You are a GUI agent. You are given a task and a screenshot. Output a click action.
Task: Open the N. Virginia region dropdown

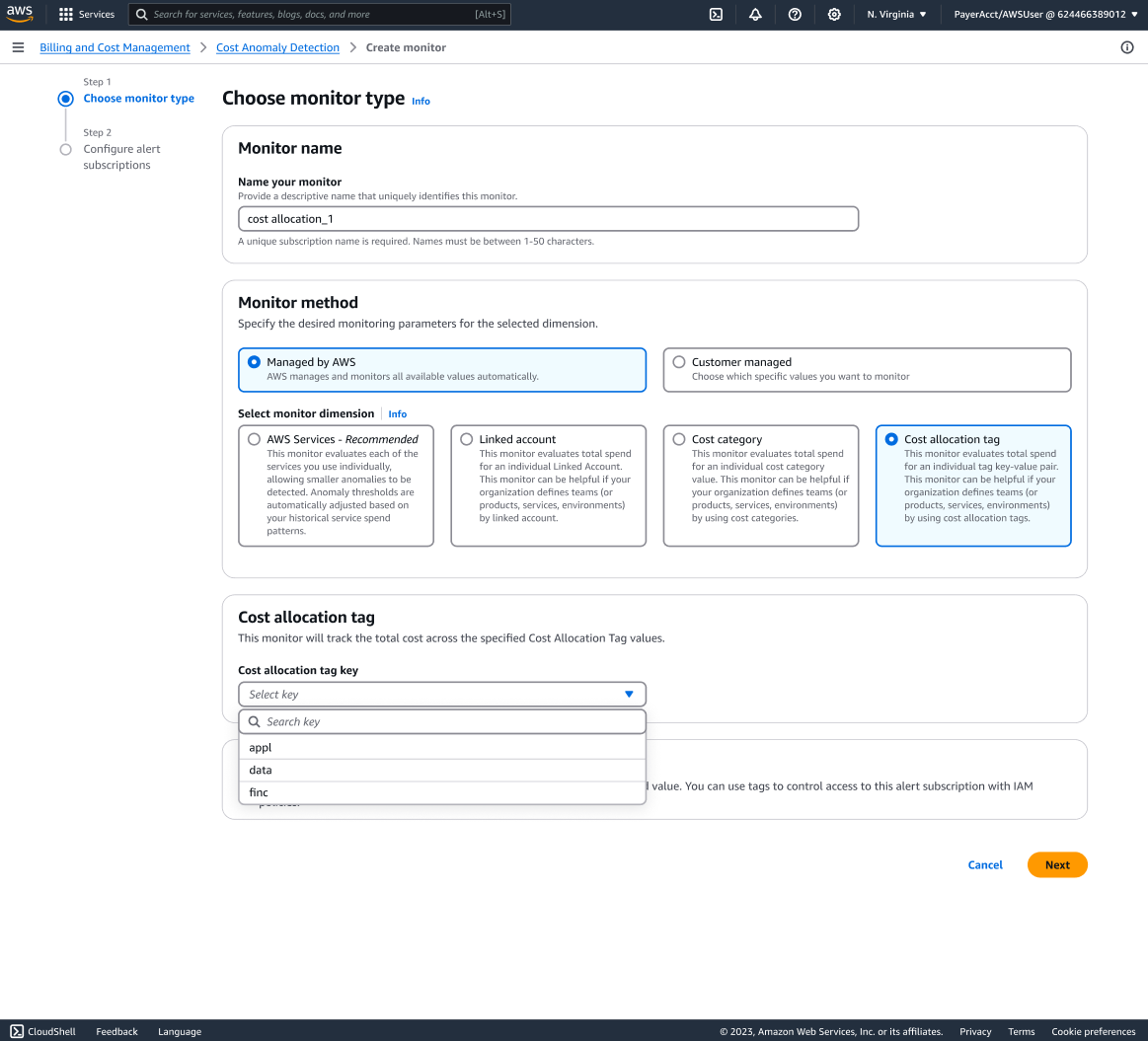(896, 15)
